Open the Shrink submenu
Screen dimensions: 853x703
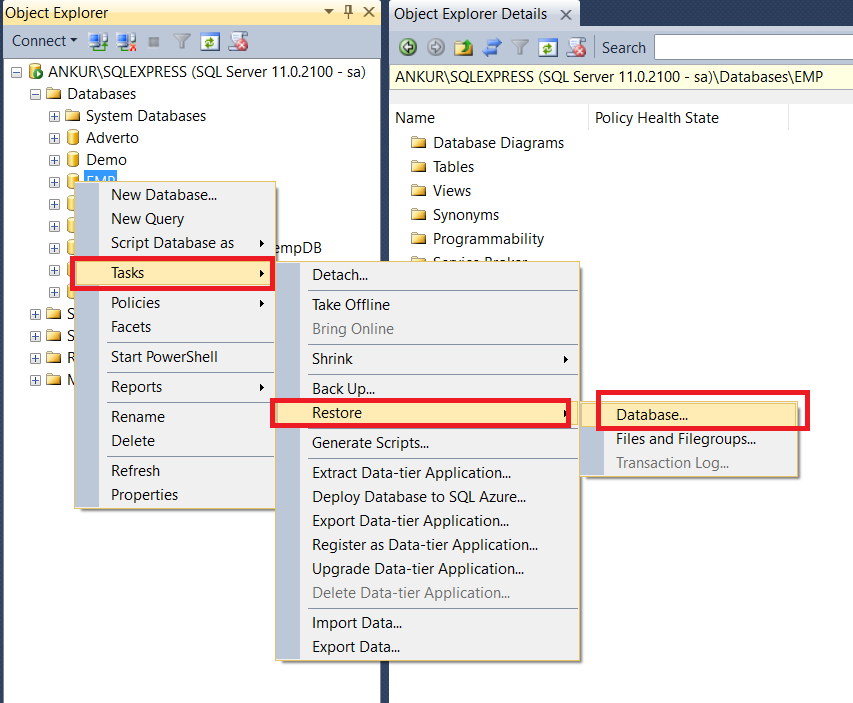coord(428,359)
